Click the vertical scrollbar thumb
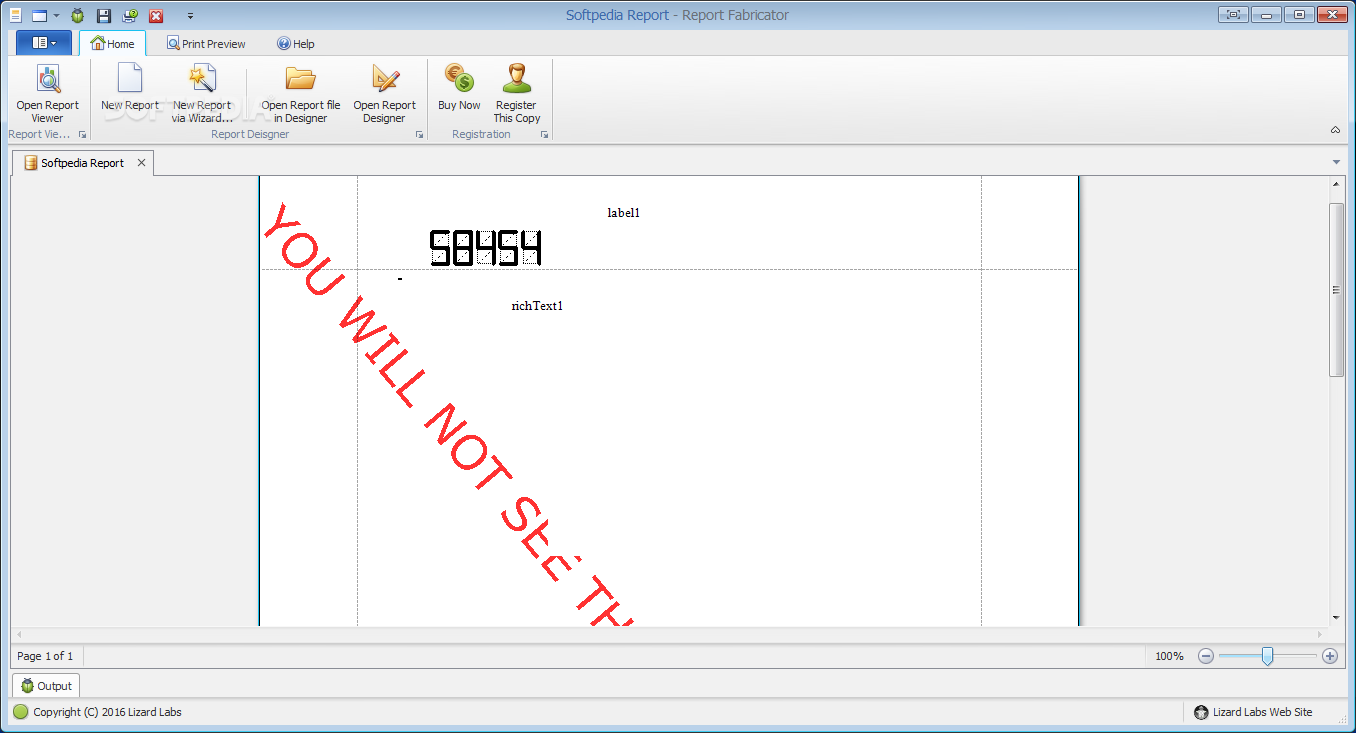Viewport: 1356px width, 733px height. [x=1336, y=289]
